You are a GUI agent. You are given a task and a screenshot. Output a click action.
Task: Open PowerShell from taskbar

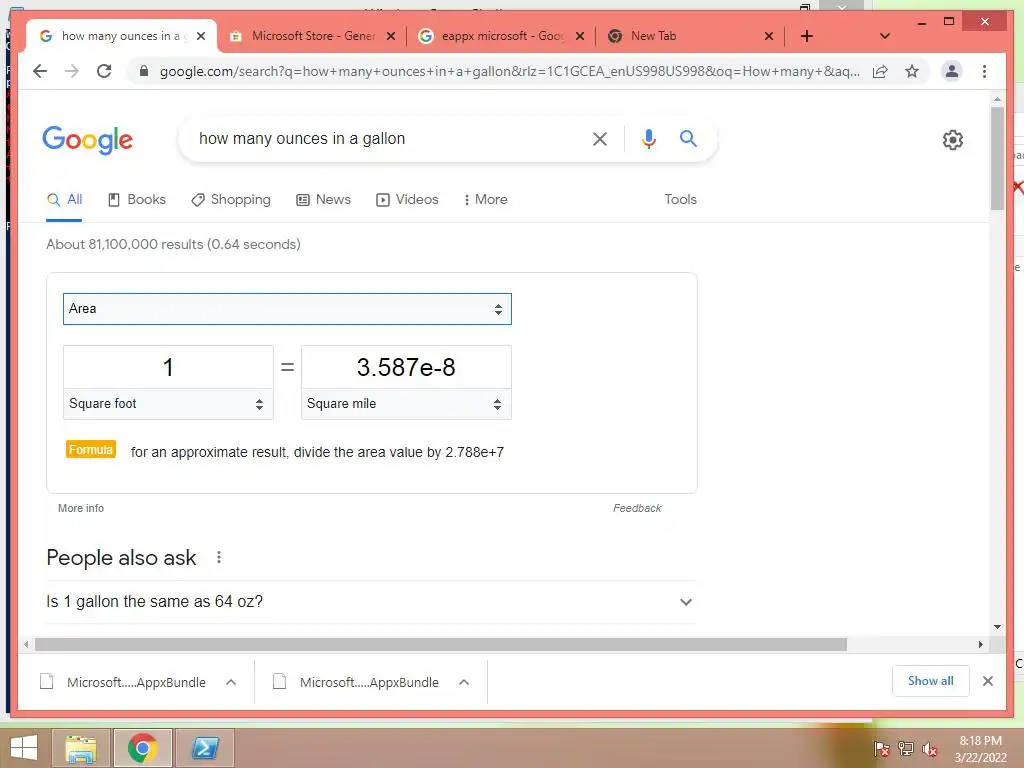pyautogui.click(x=204, y=748)
